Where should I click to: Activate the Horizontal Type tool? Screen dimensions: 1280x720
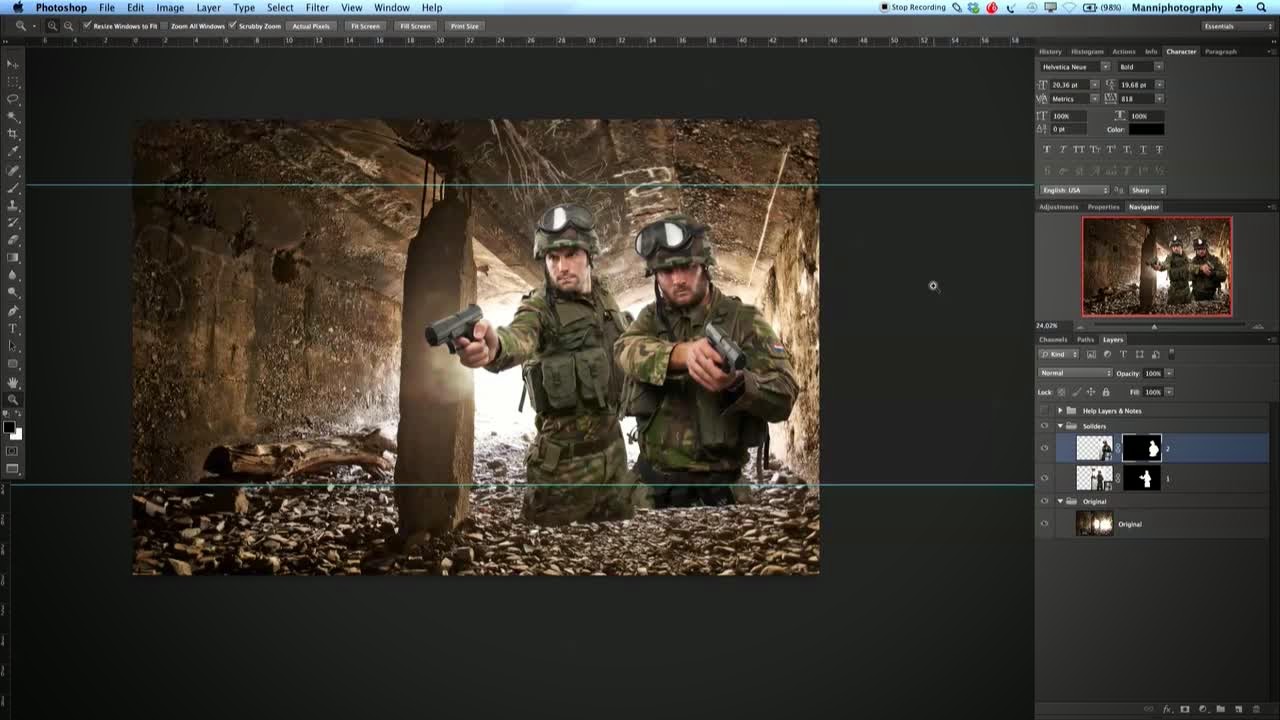tap(13, 328)
